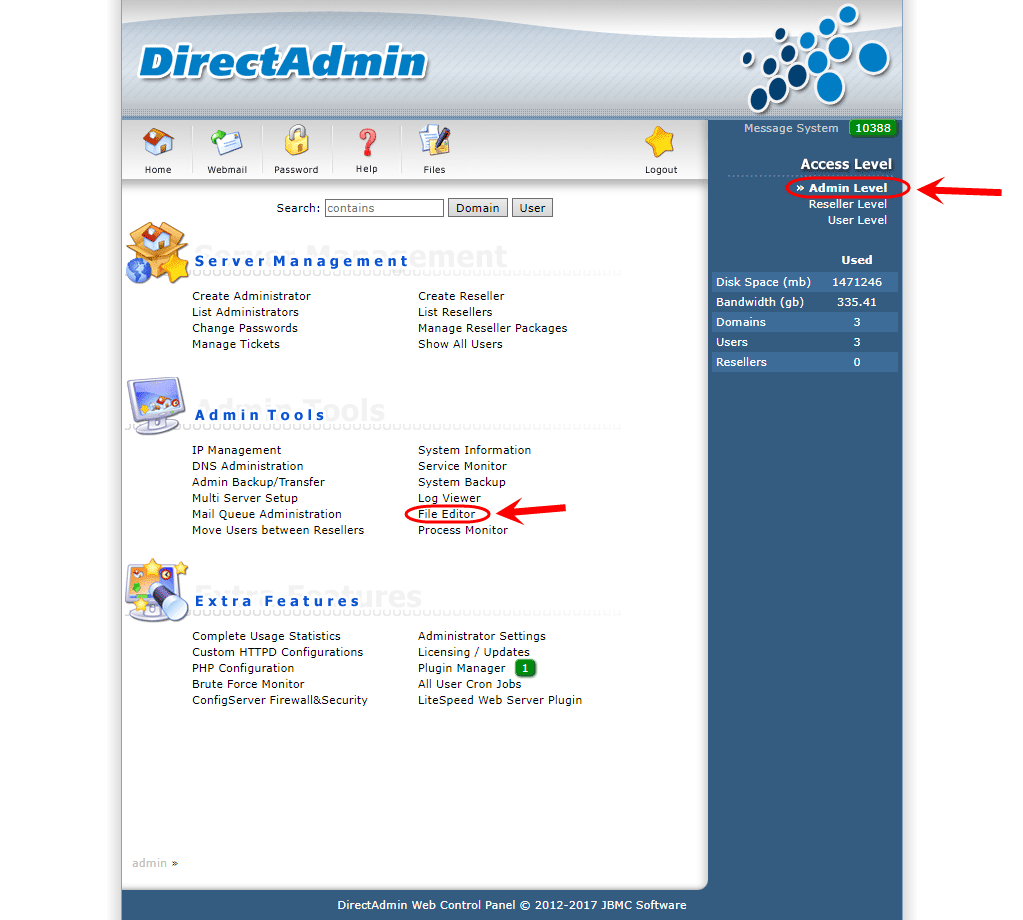The width and height of the screenshot is (1023, 920).
Task: Open ConfigServer Firewall&Security
Action: click(280, 700)
